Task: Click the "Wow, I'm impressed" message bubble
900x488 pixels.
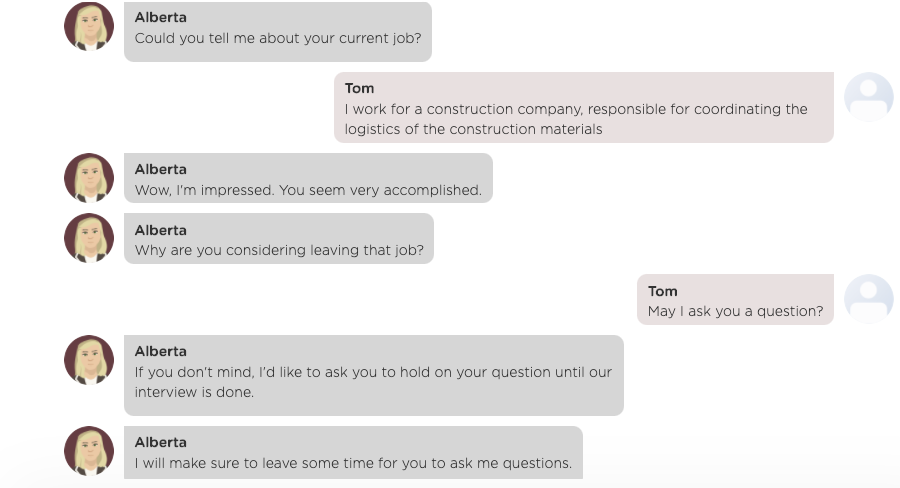Action: coord(308,178)
